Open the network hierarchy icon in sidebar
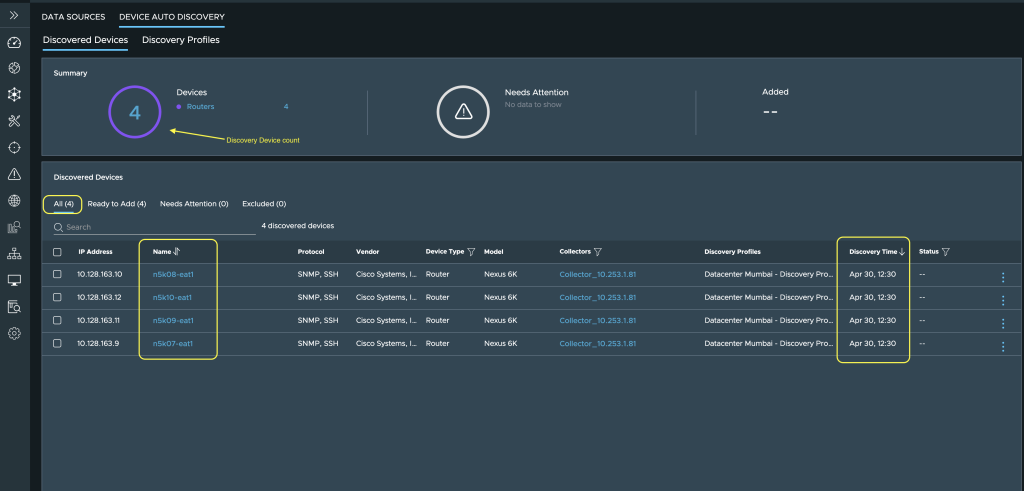Viewport: 1024px width, 491px height. 14,253
